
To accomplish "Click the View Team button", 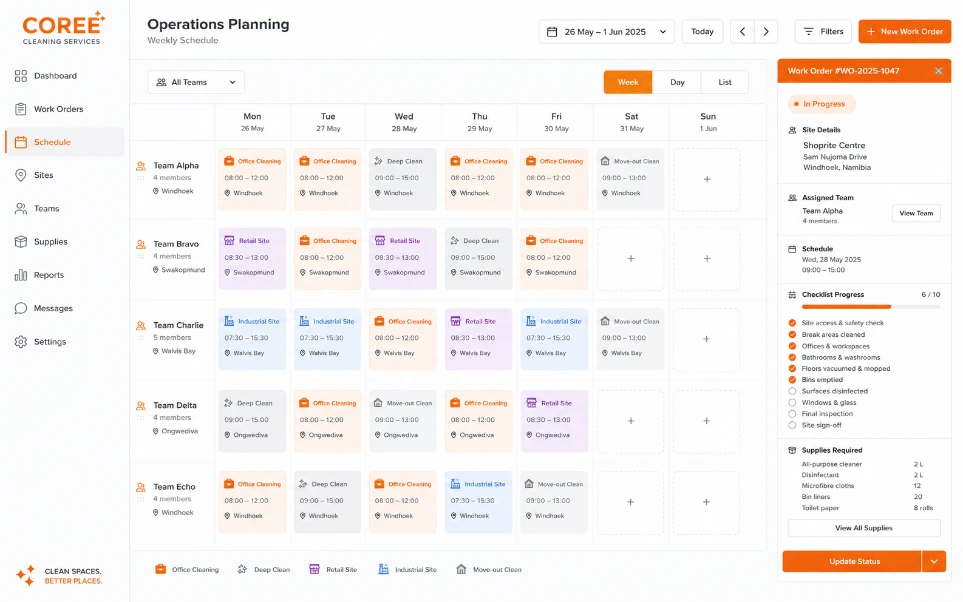I will click(x=916, y=213).
